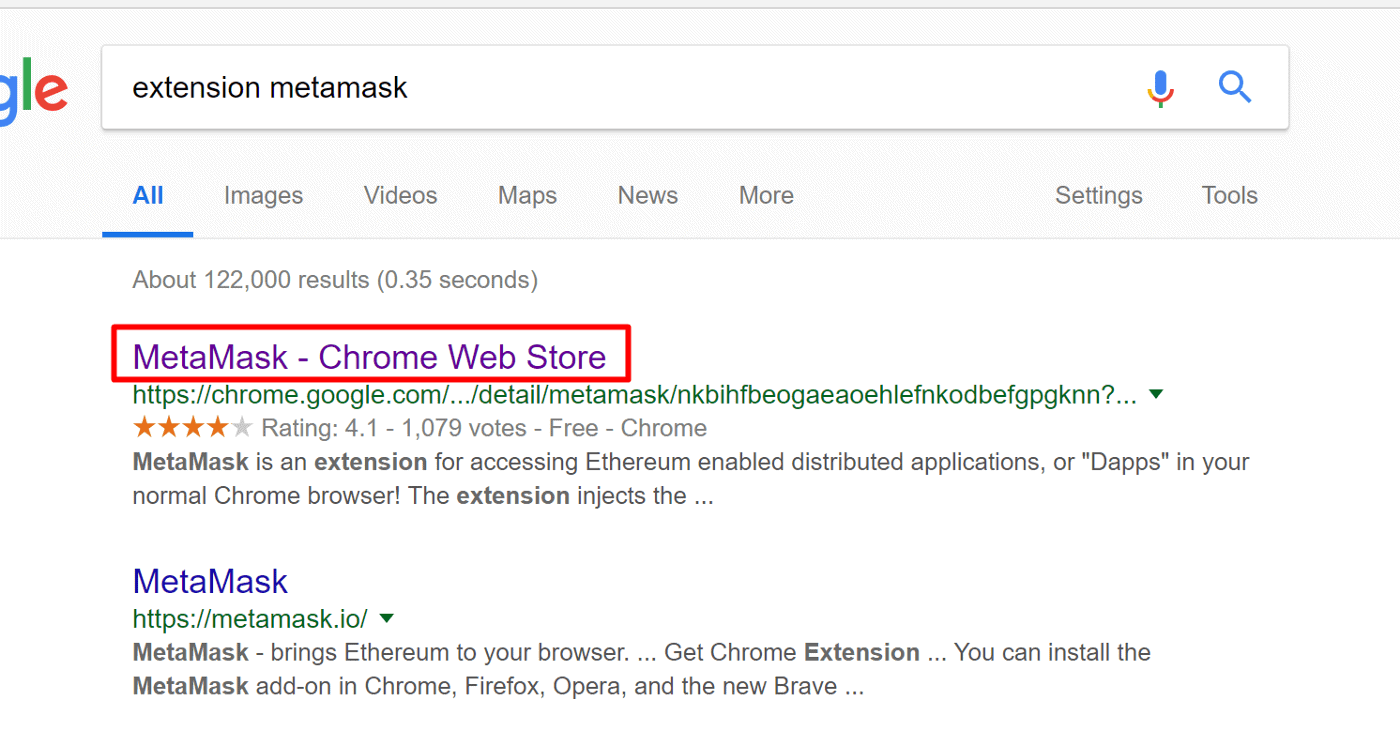The height and width of the screenshot is (730, 1400).
Task: Click the https://metamask.io/ green URL
Action: pyautogui.click(x=250, y=618)
